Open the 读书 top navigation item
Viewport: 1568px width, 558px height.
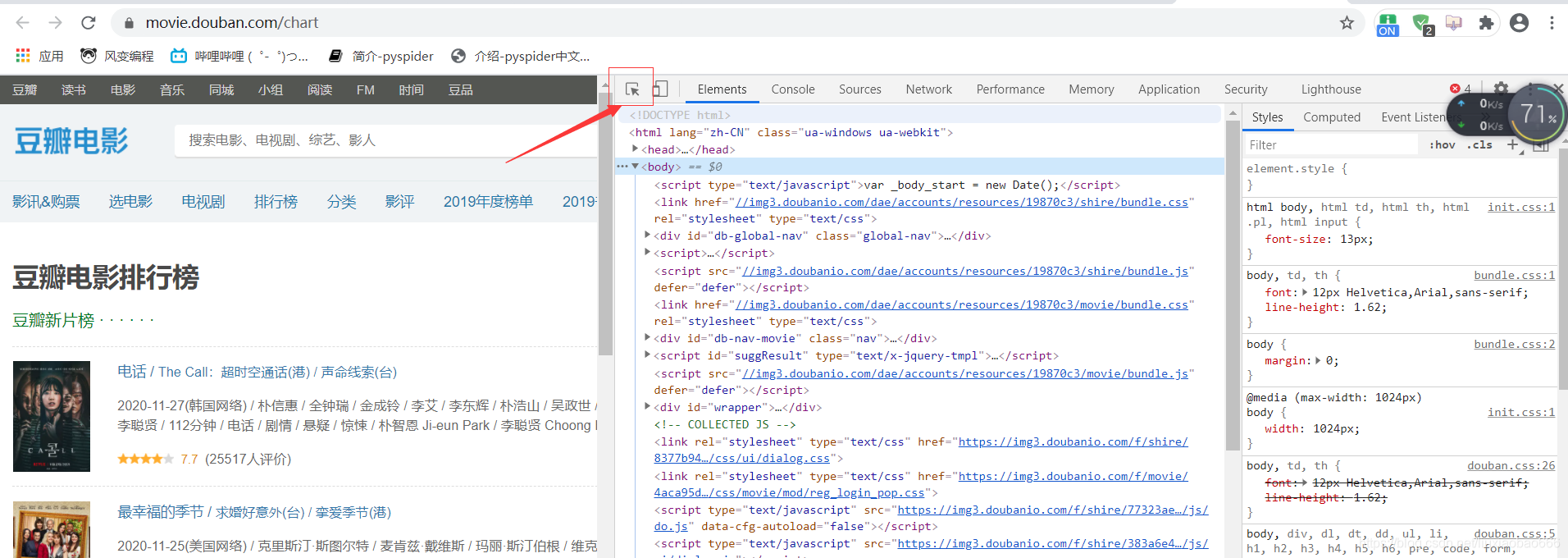point(74,89)
